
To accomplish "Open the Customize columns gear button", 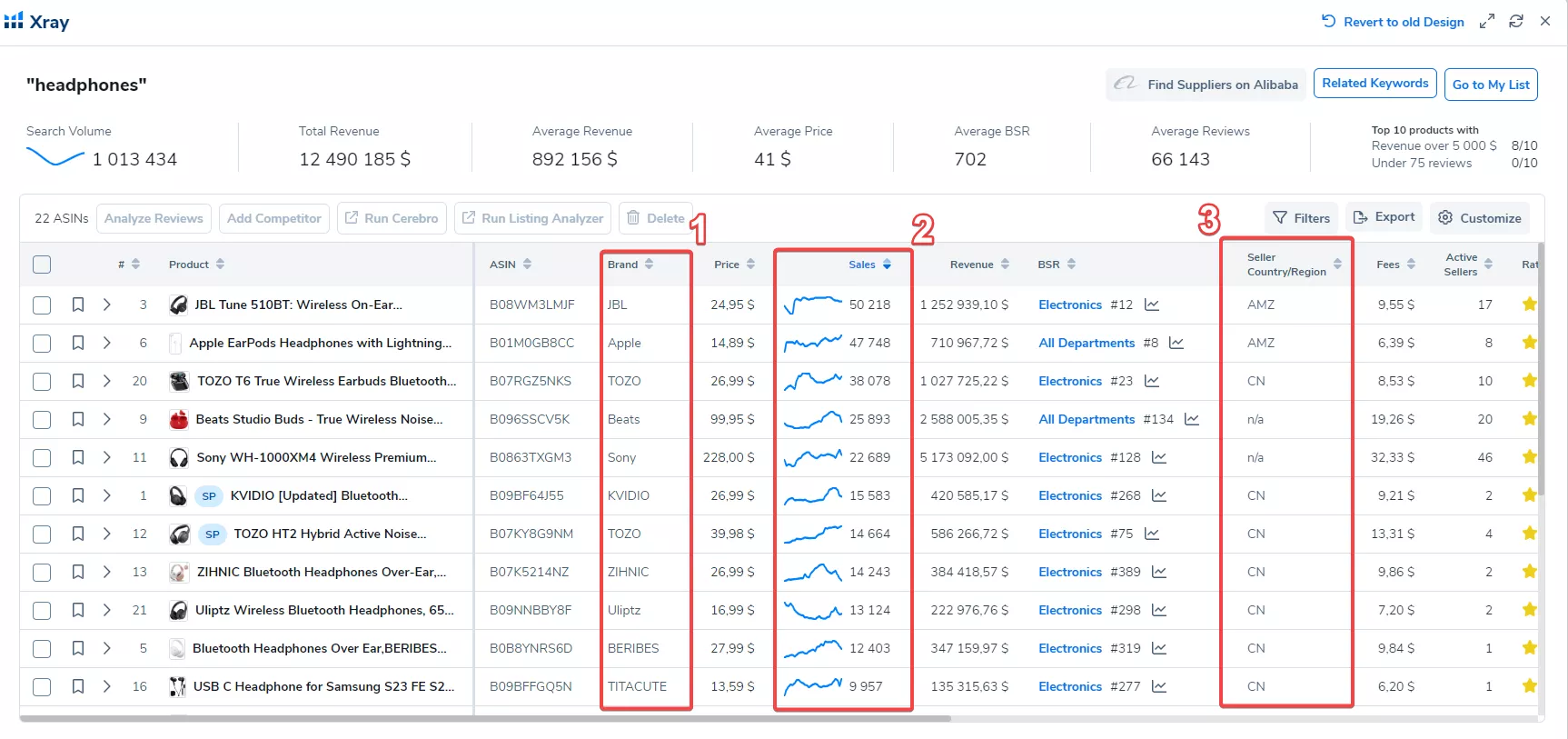I will pyautogui.click(x=1479, y=218).
